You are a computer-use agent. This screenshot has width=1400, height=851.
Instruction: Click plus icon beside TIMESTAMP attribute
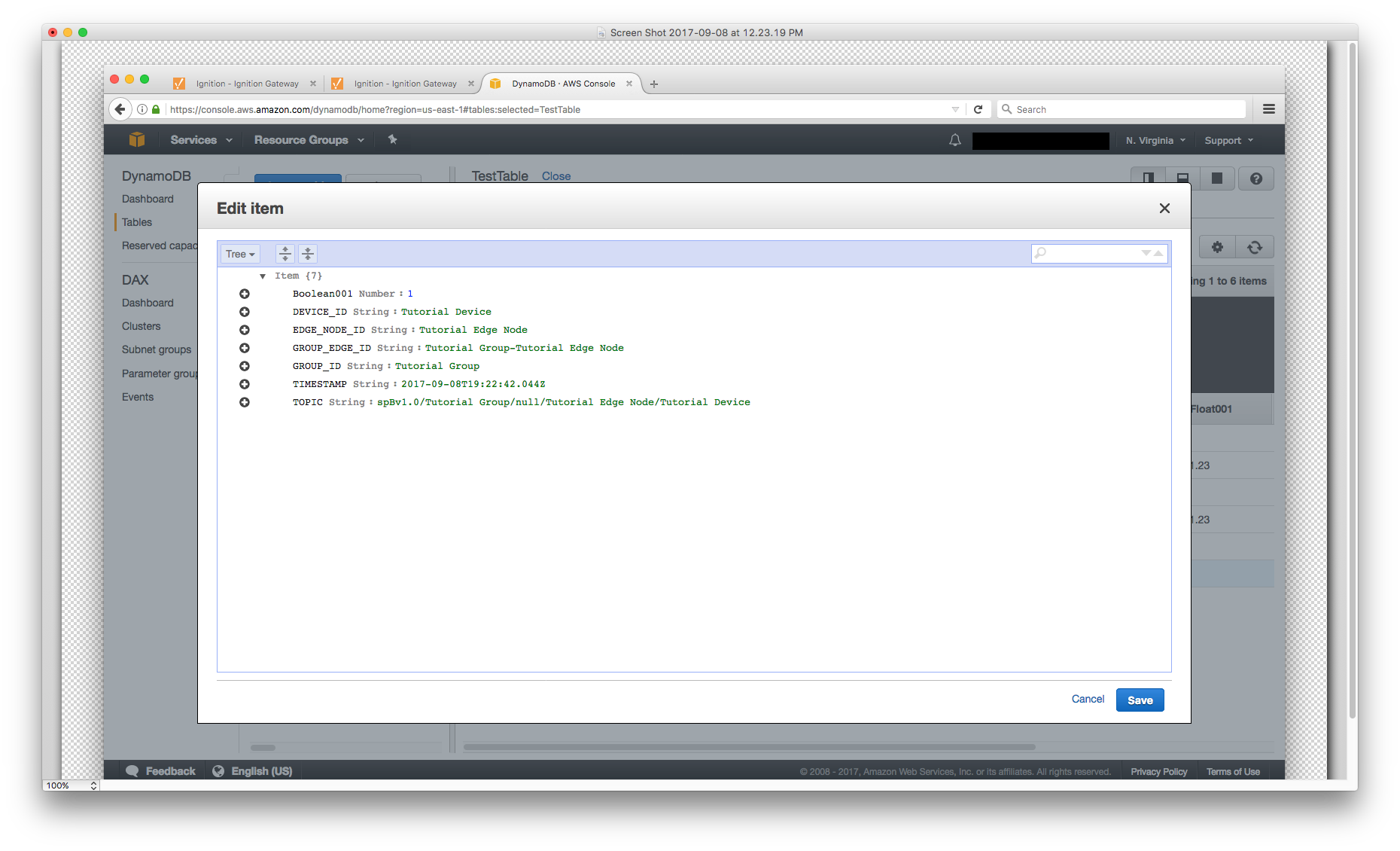(x=245, y=384)
